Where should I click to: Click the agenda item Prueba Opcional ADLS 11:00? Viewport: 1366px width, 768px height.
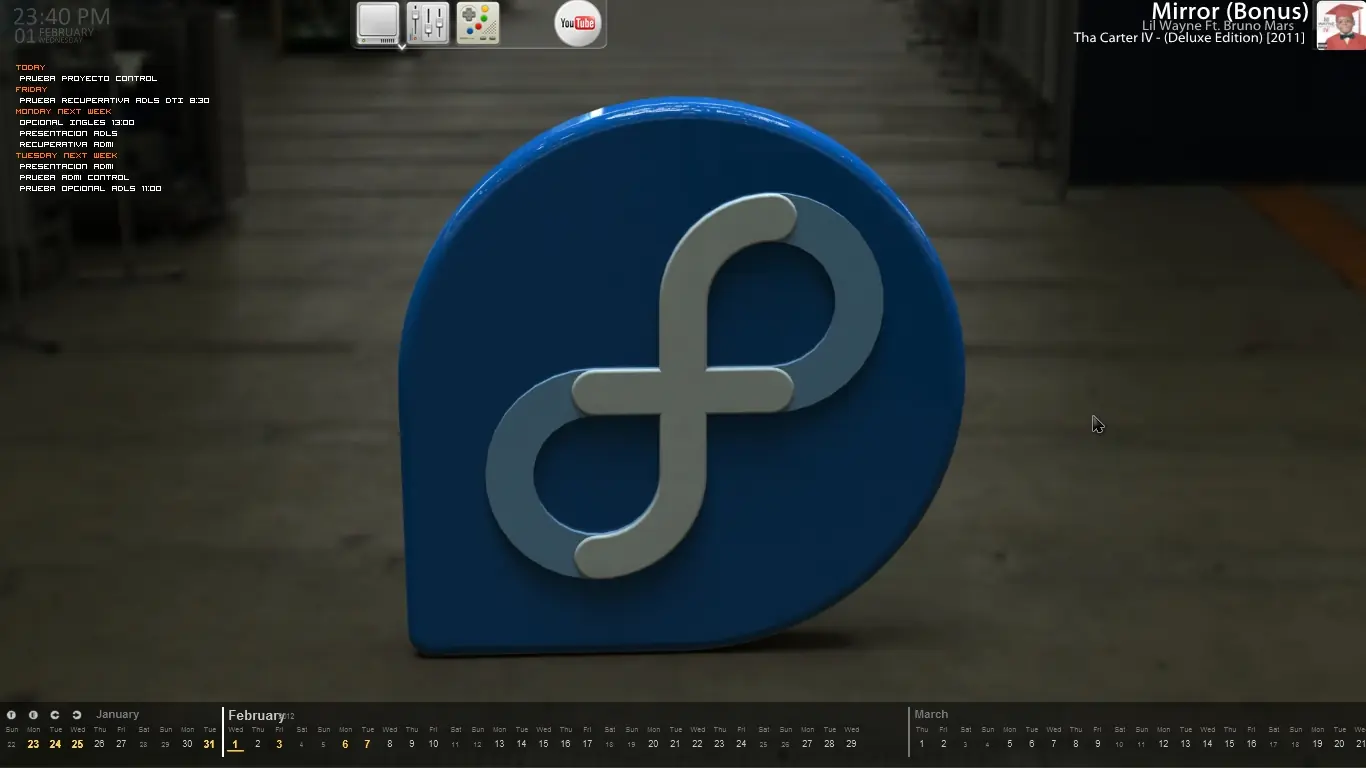(x=90, y=188)
